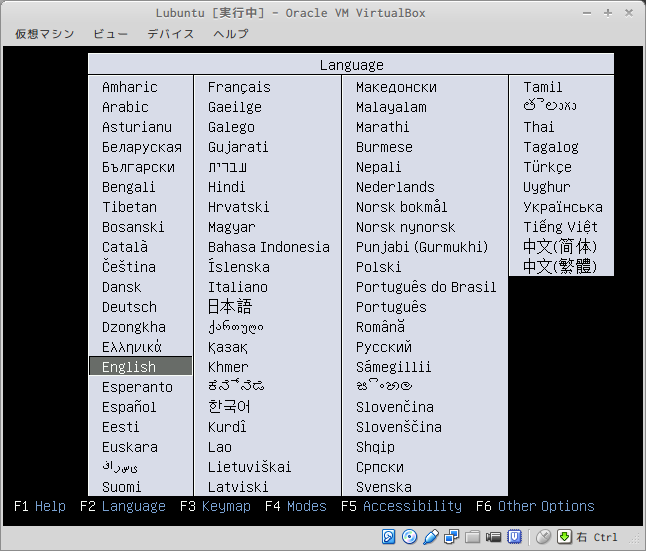Pick Norsk bokmål language
646x551 pixels.
pos(402,207)
